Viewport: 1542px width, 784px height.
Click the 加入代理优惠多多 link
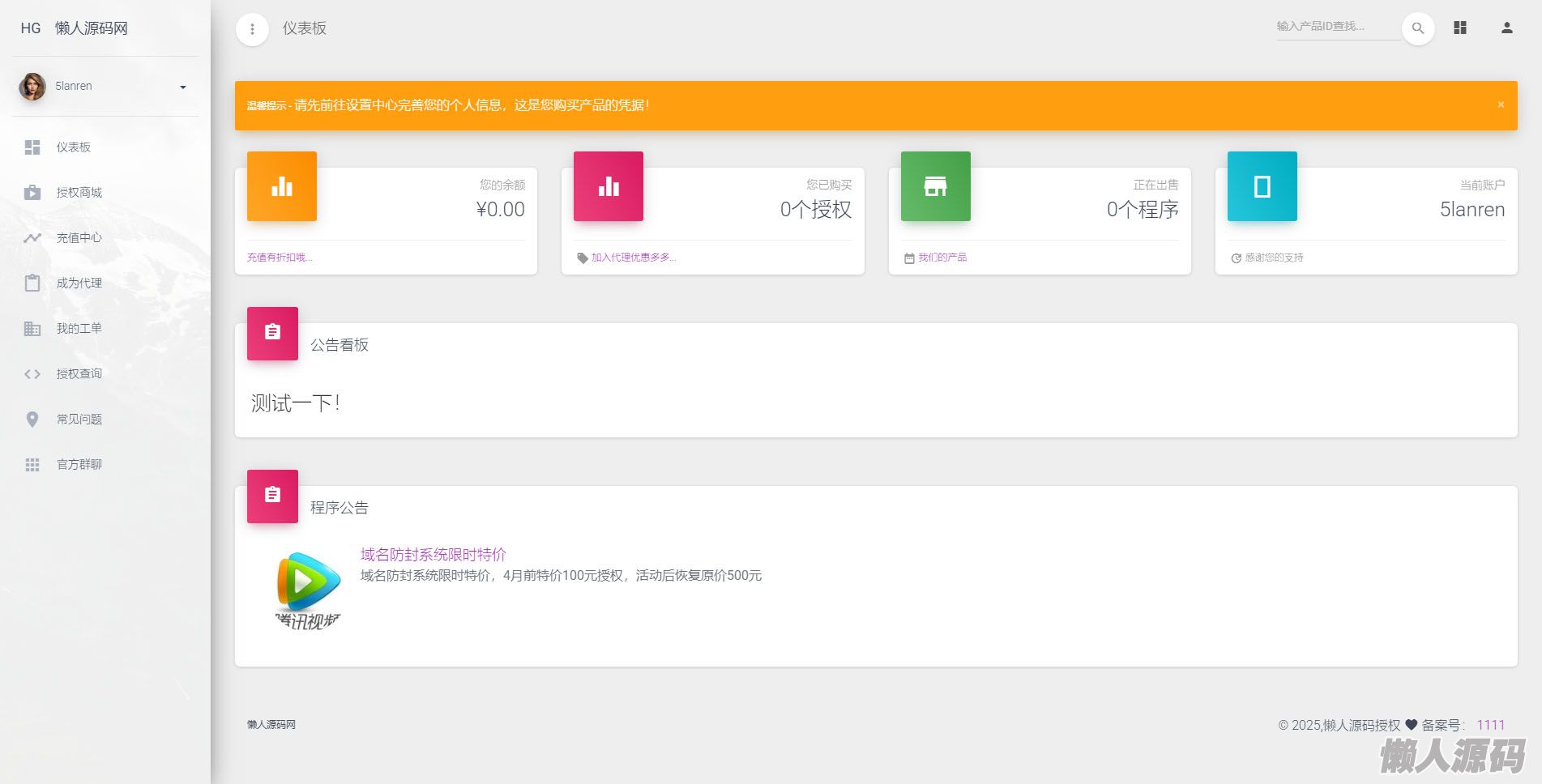[x=633, y=258]
